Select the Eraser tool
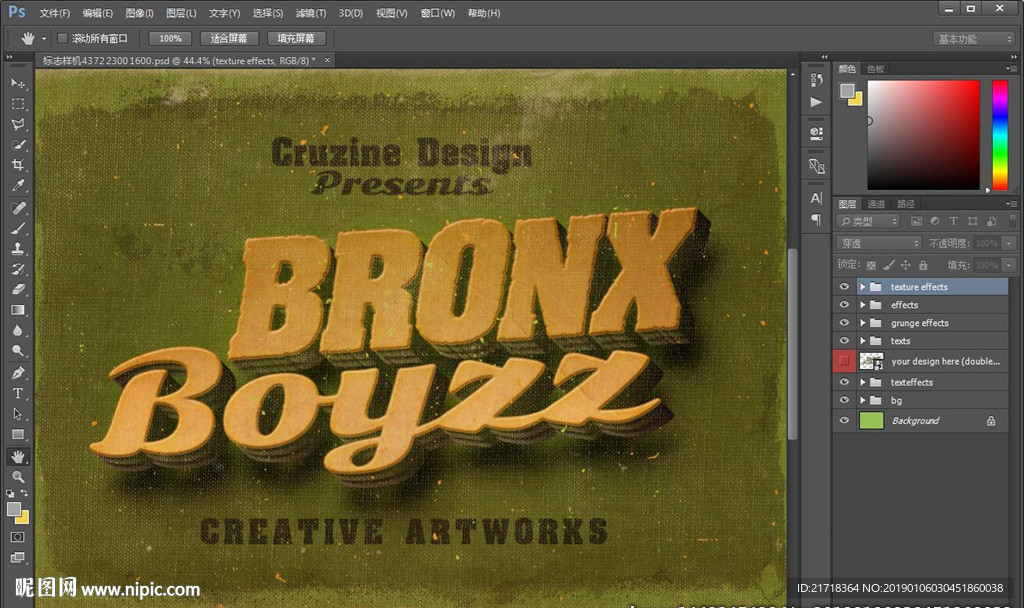The width and height of the screenshot is (1024, 608). pyautogui.click(x=18, y=289)
